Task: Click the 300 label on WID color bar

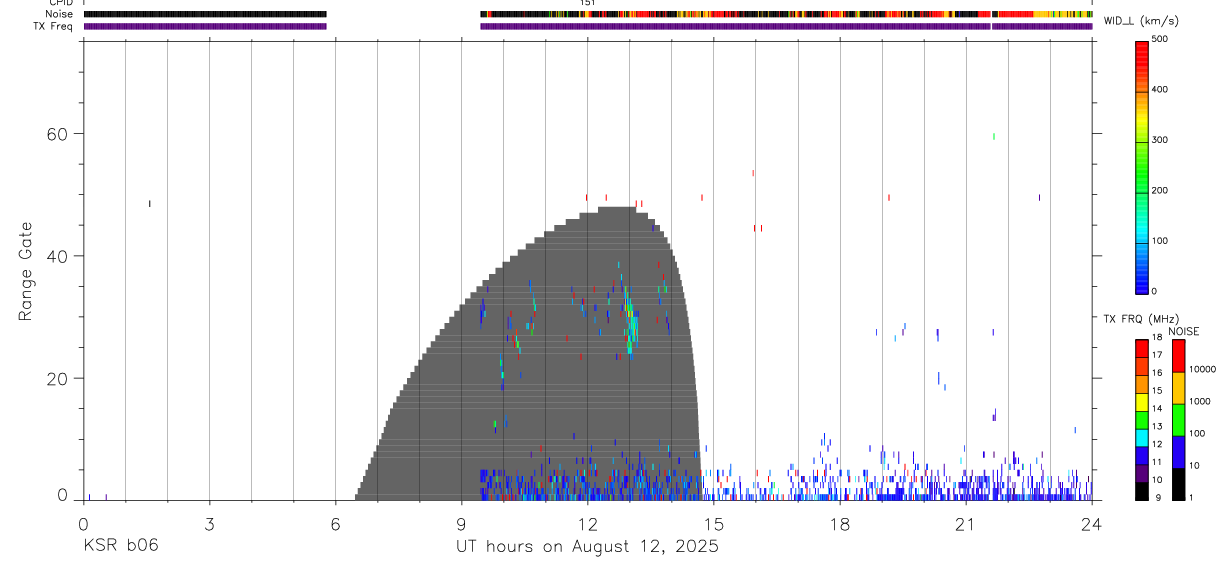Action: (1160, 141)
